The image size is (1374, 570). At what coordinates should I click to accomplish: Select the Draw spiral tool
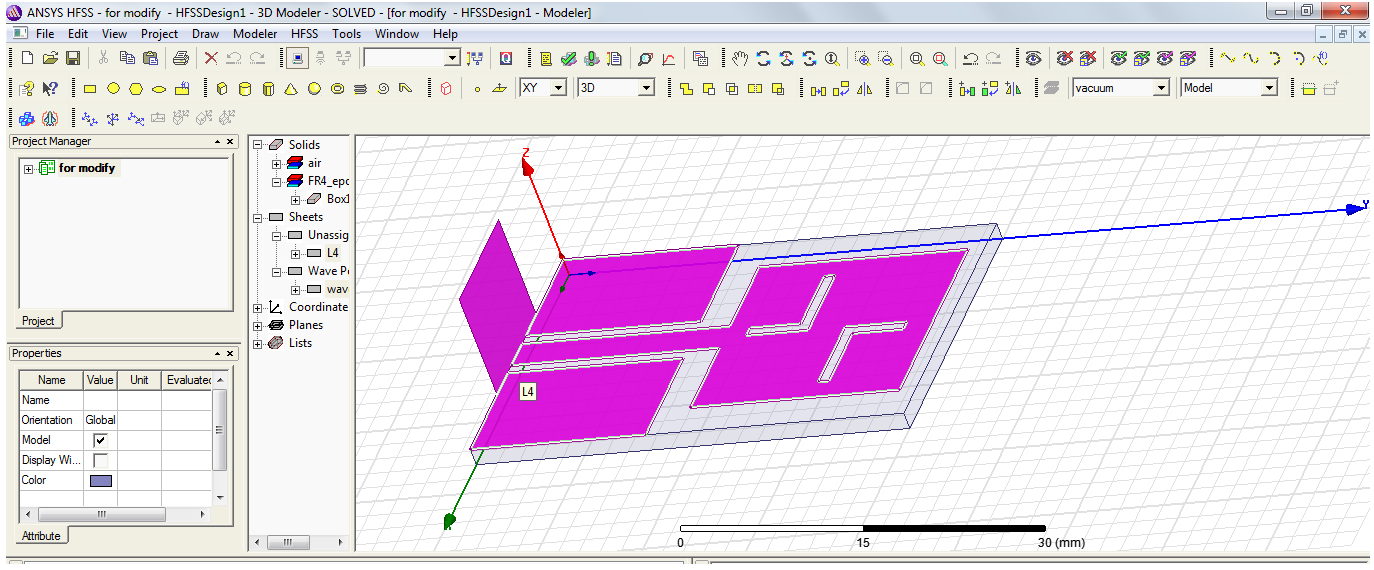click(x=383, y=88)
